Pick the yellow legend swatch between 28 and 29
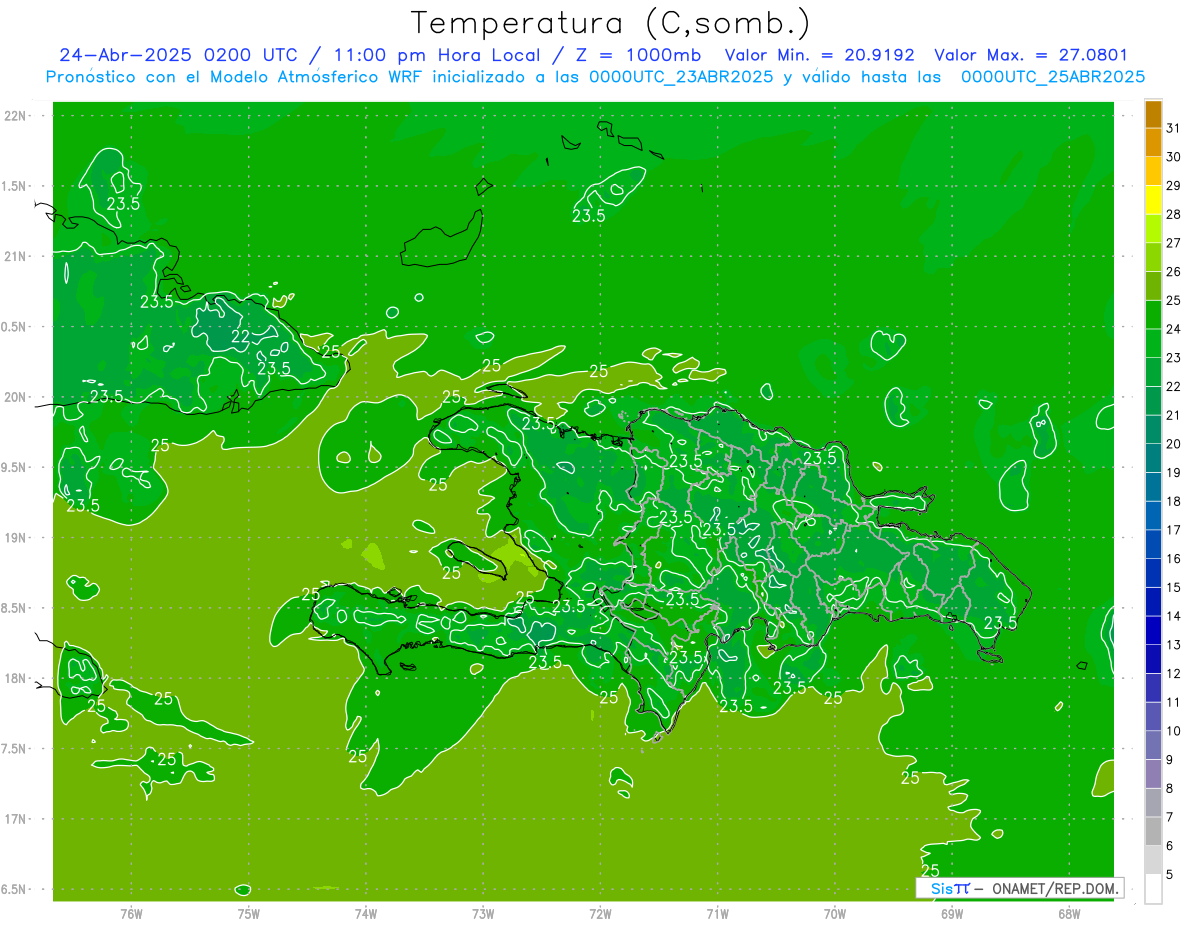 [1153, 199]
